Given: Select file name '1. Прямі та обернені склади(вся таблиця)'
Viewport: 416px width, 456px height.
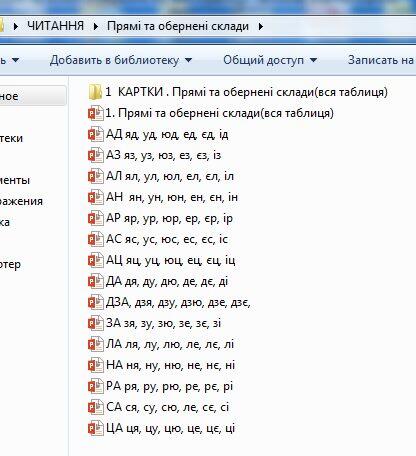Looking at the screenshot, I should 219,113.
